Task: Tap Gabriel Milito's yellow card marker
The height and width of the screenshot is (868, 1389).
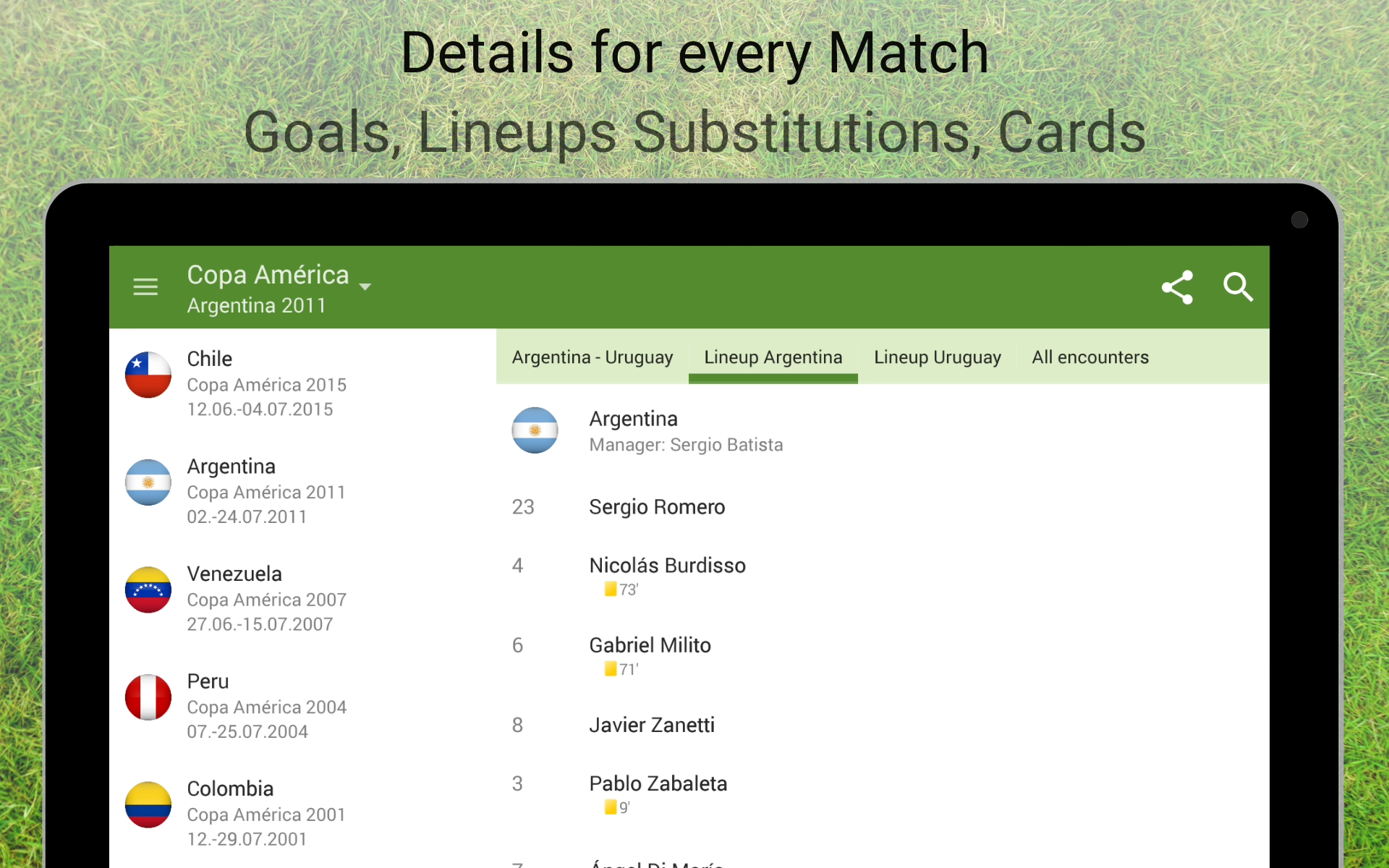Action: tap(608, 668)
